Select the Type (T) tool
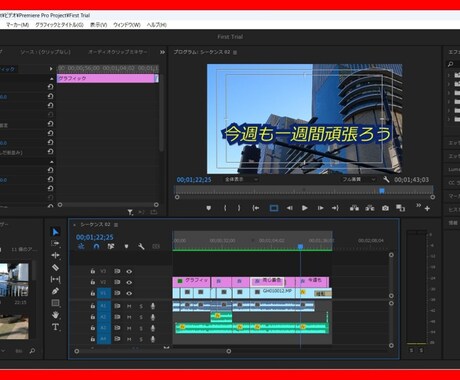This screenshot has width=460, height=380. (56, 327)
